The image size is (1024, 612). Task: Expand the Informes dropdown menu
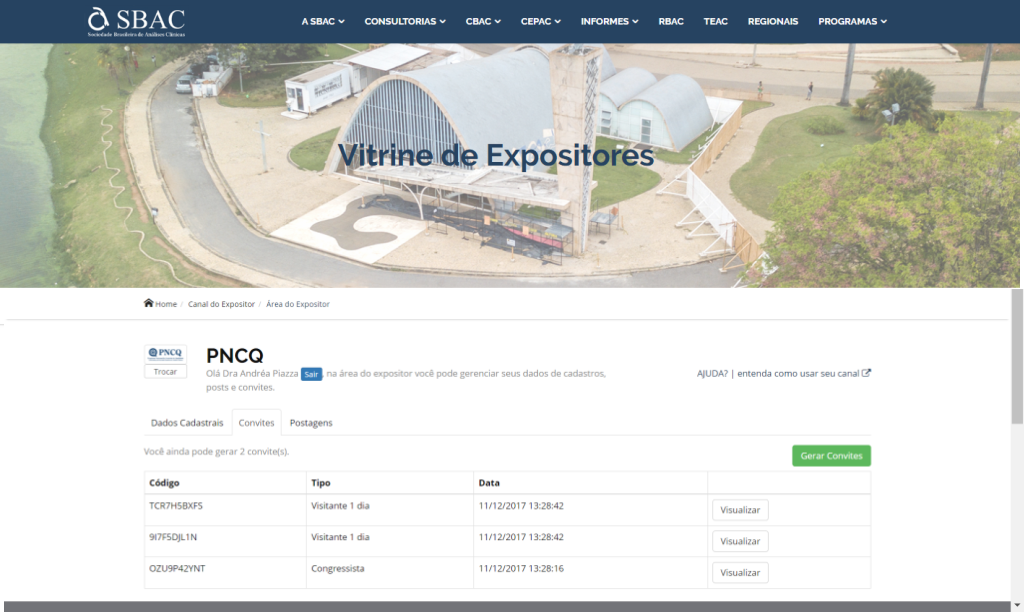[609, 21]
